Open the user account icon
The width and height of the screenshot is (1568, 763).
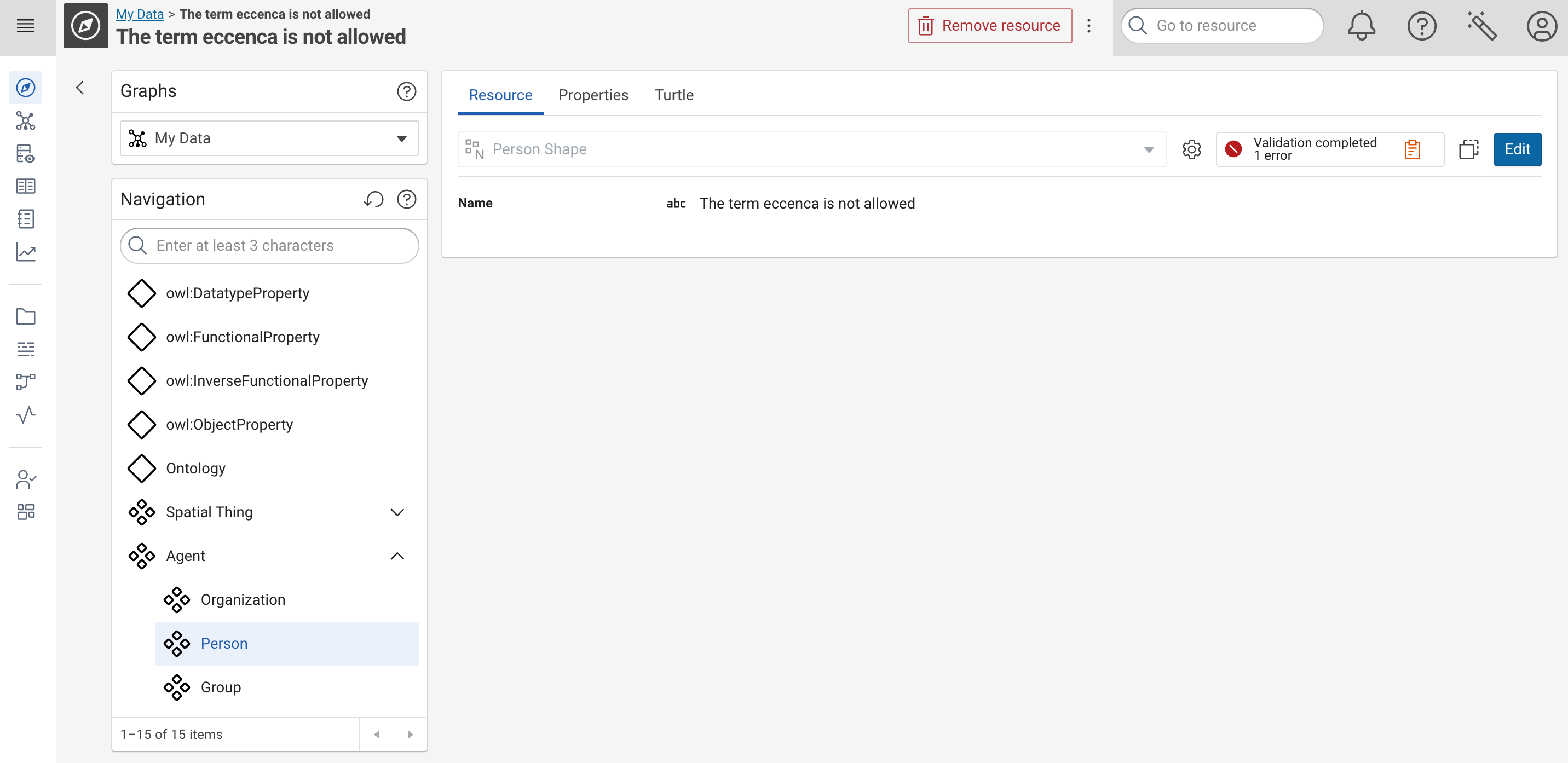pos(1541,26)
